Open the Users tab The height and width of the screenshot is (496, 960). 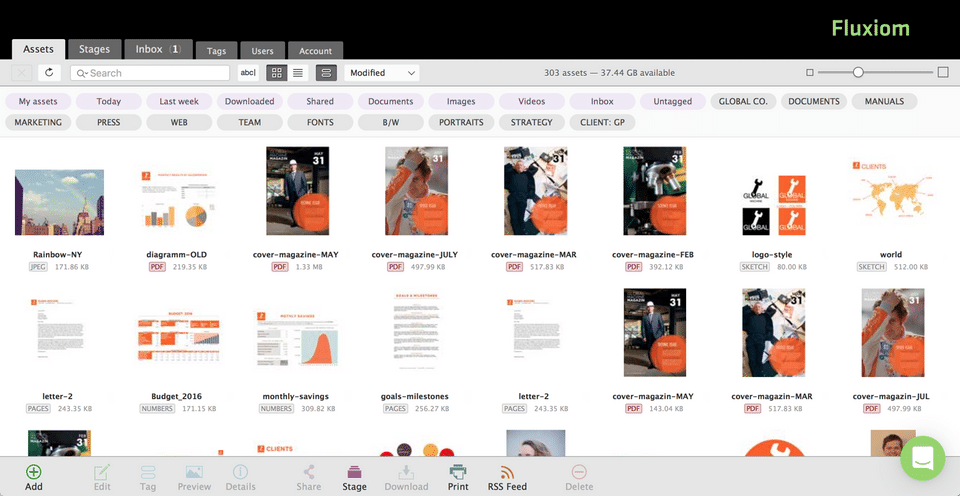(263, 51)
